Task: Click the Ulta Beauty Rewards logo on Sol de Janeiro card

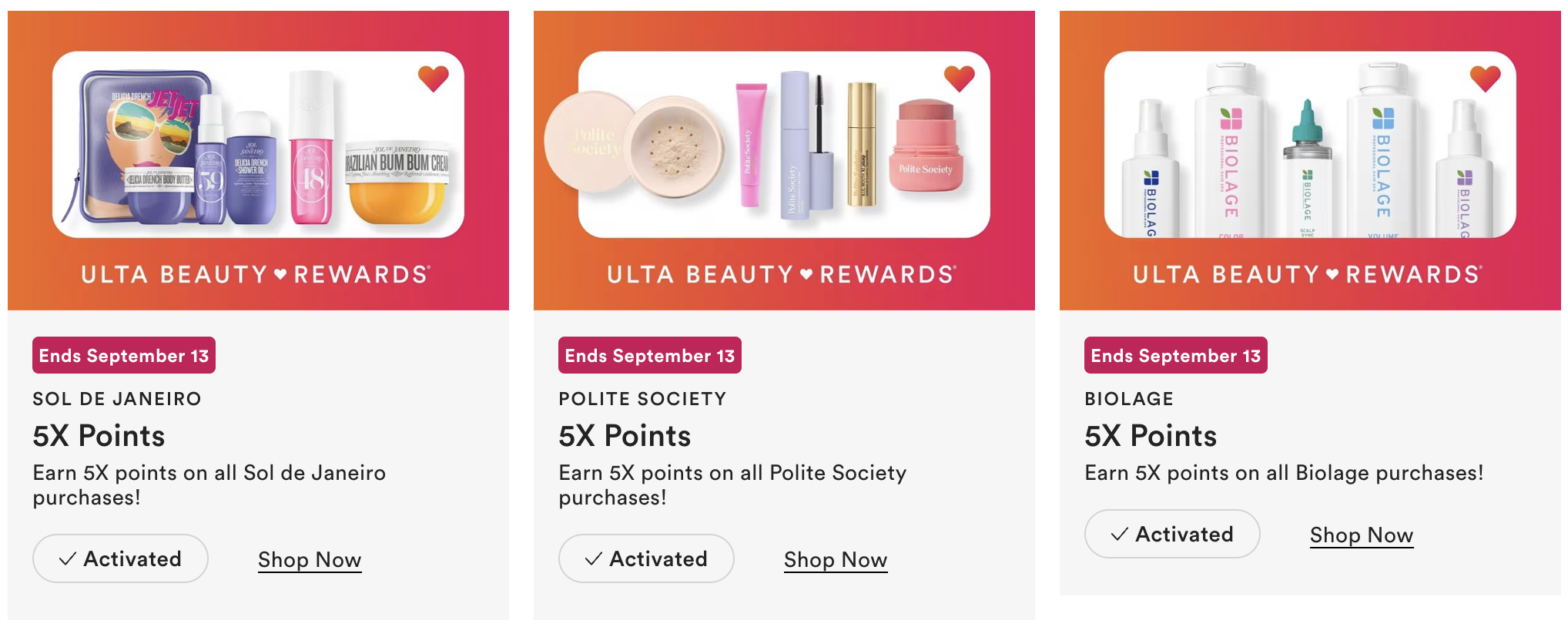Action: (x=256, y=274)
